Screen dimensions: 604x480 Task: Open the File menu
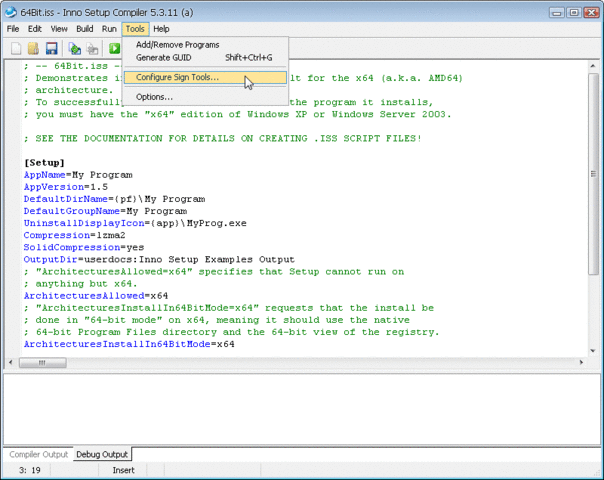pyautogui.click(x=13, y=29)
